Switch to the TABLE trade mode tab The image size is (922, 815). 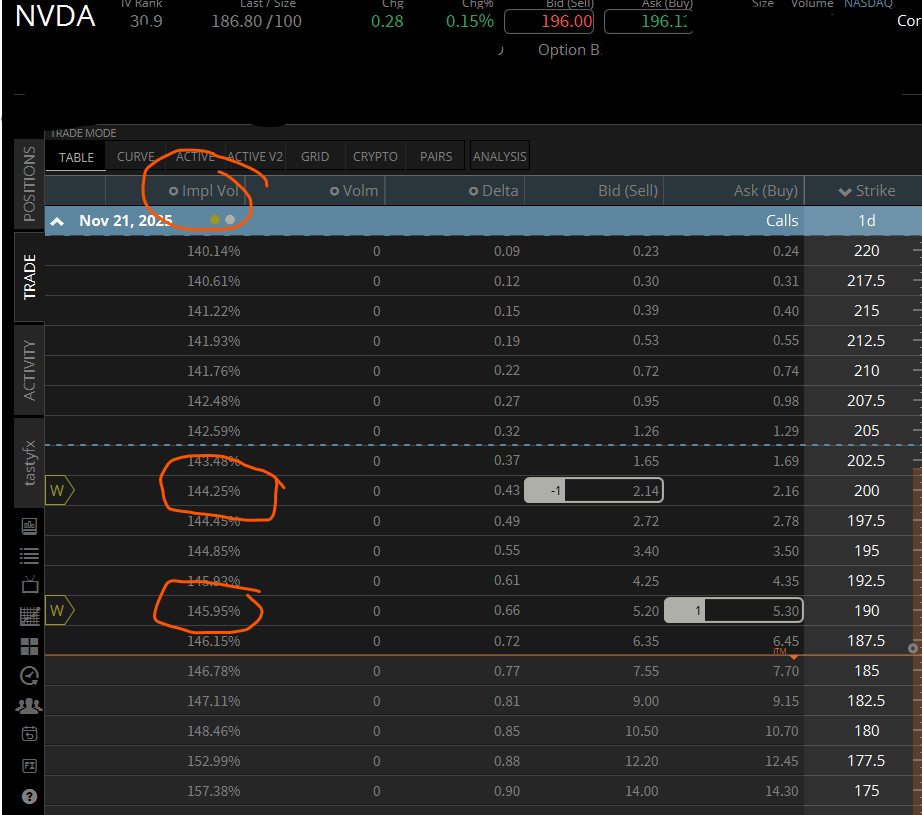[x=76, y=157]
